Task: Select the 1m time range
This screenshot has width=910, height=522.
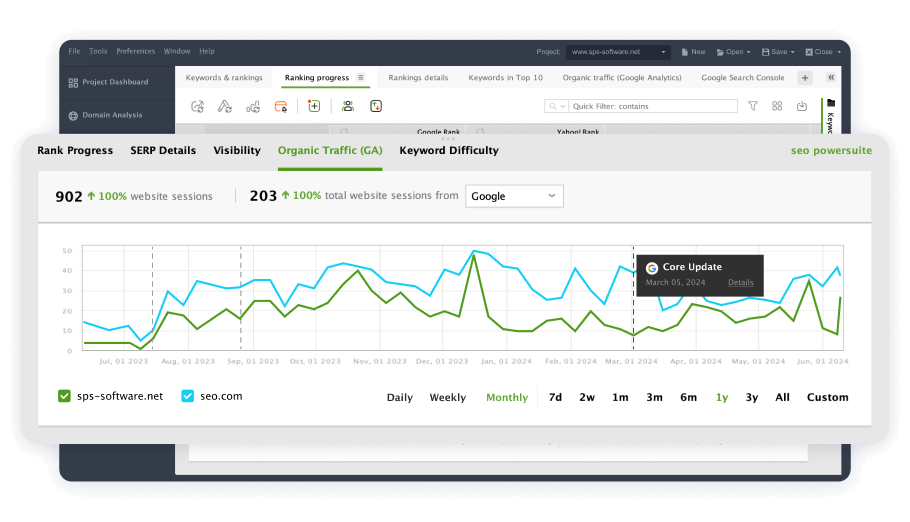Action: 620,397
